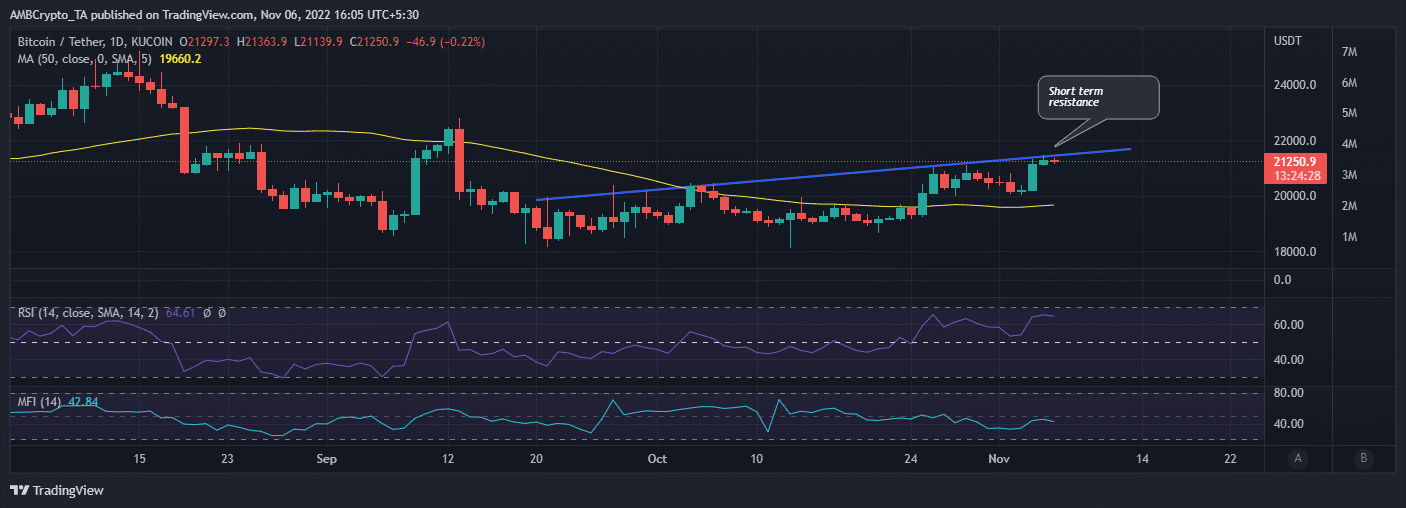Viewport: 1406px width, 508px height.
Task: Select the MFI (14) indicator legend
Action: point(40,402)
